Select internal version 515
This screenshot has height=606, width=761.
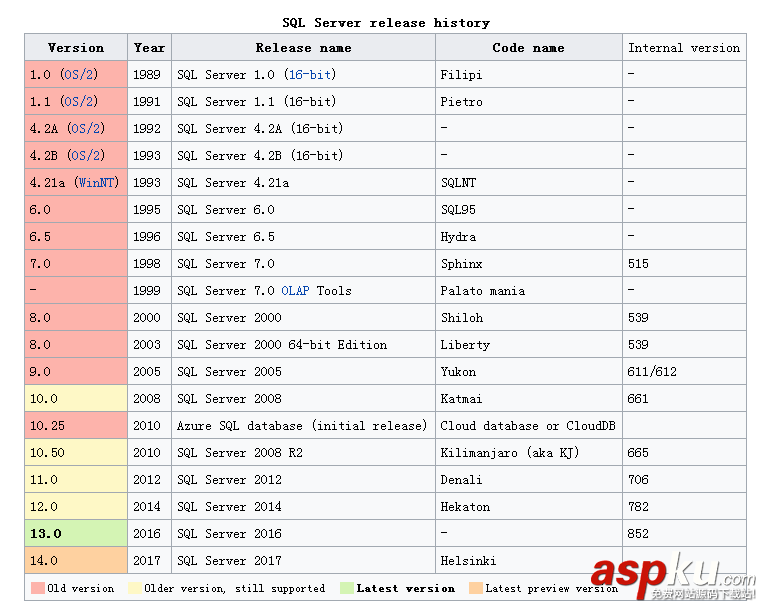click(x=638, y=264)
